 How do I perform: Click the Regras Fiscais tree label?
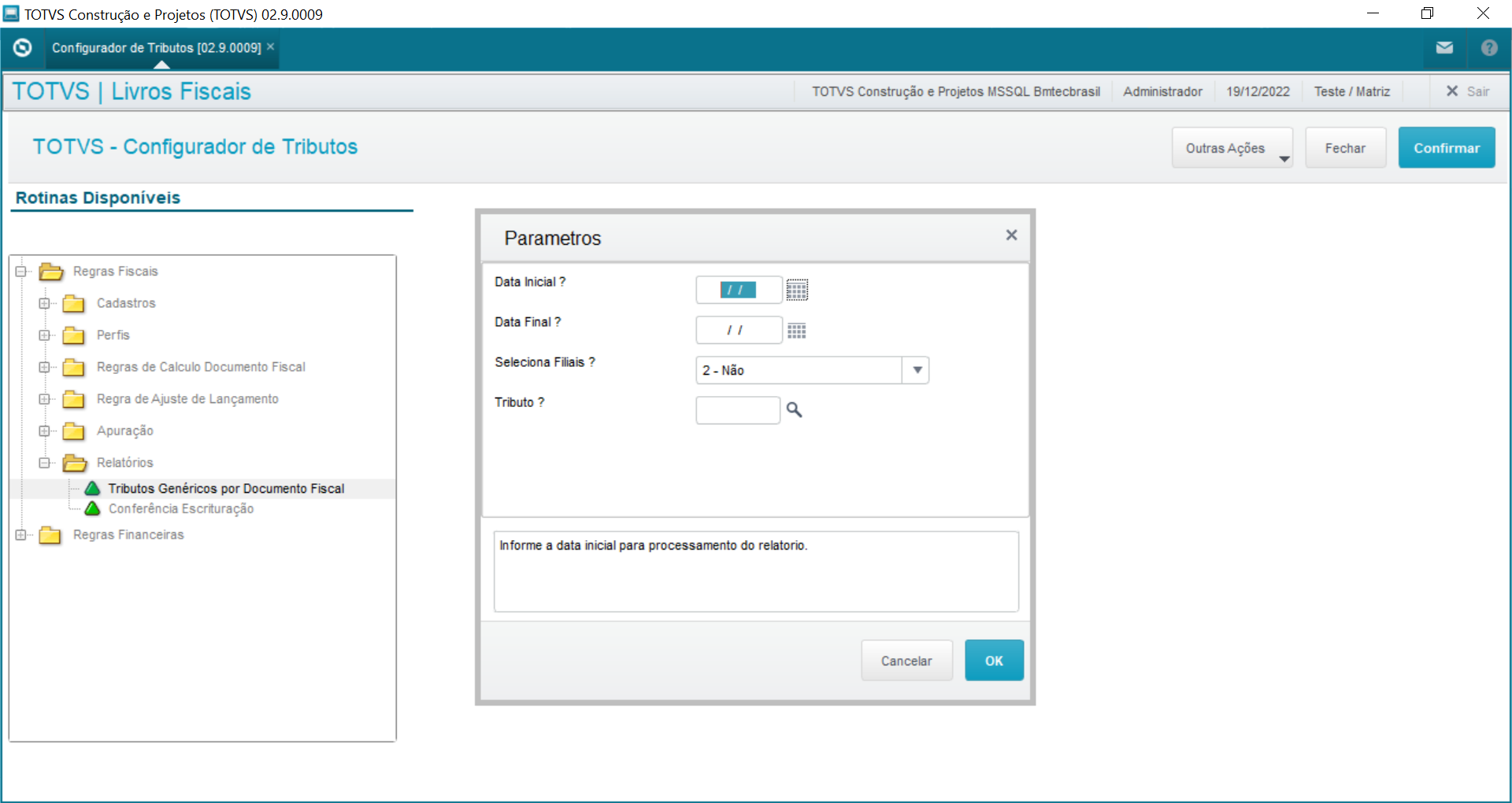pyautogui.click(x=116, y=272)
